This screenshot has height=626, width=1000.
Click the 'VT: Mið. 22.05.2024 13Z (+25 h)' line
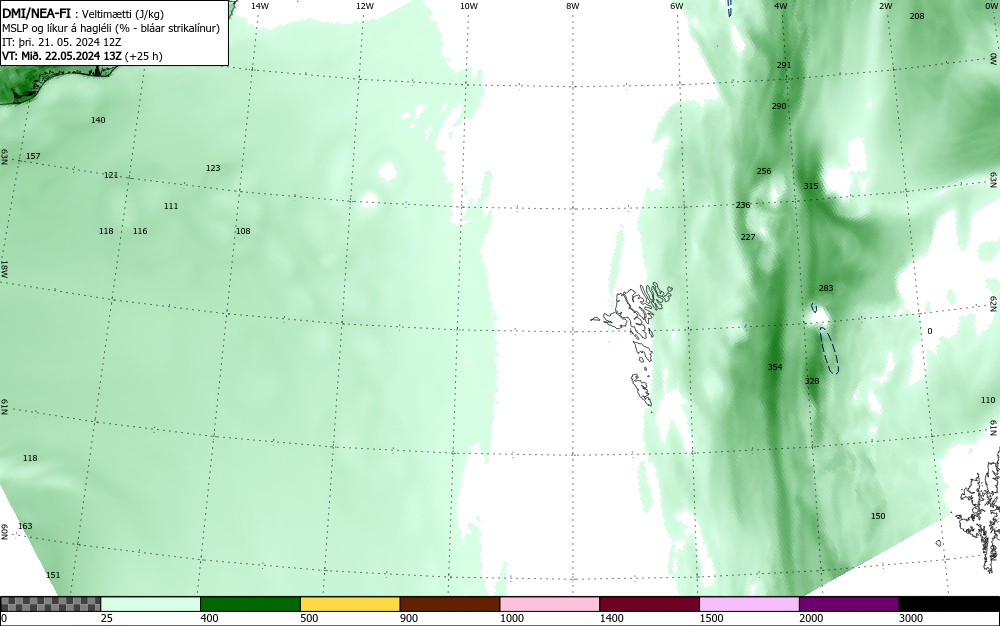click(x=82, y=56)
